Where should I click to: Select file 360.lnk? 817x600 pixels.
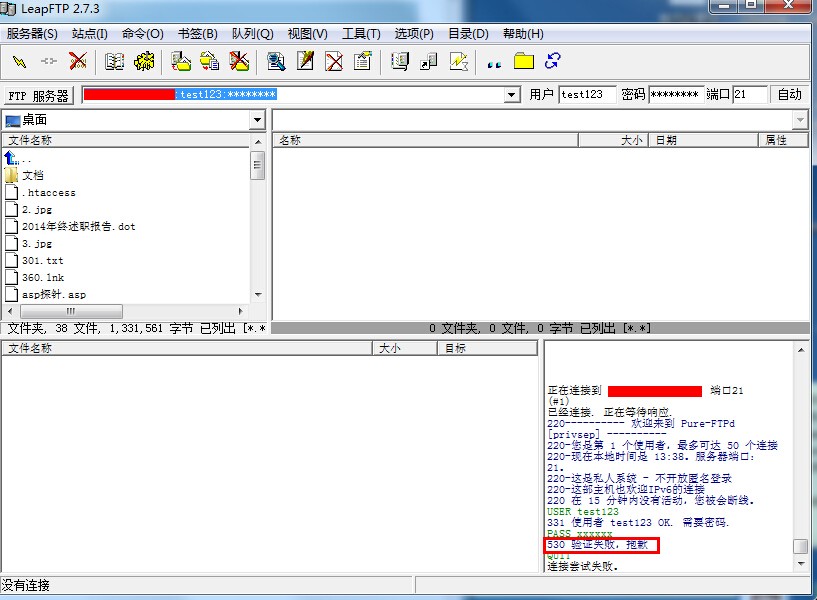click(35, 278)
